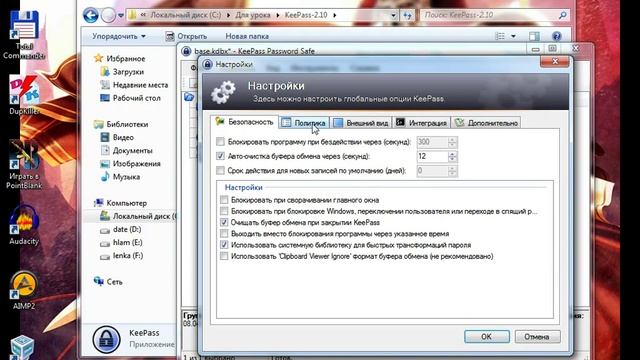
Task: Click the search magnifier in Explorer
Action: (x=562, y=16)
